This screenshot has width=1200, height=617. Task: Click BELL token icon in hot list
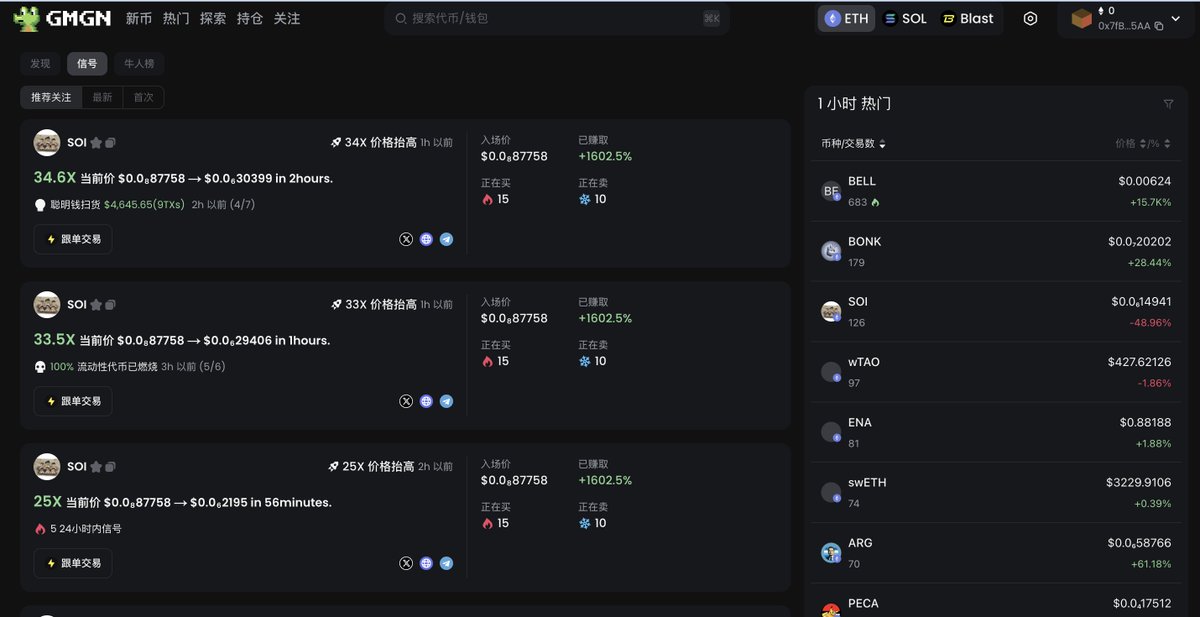point(831,191)
